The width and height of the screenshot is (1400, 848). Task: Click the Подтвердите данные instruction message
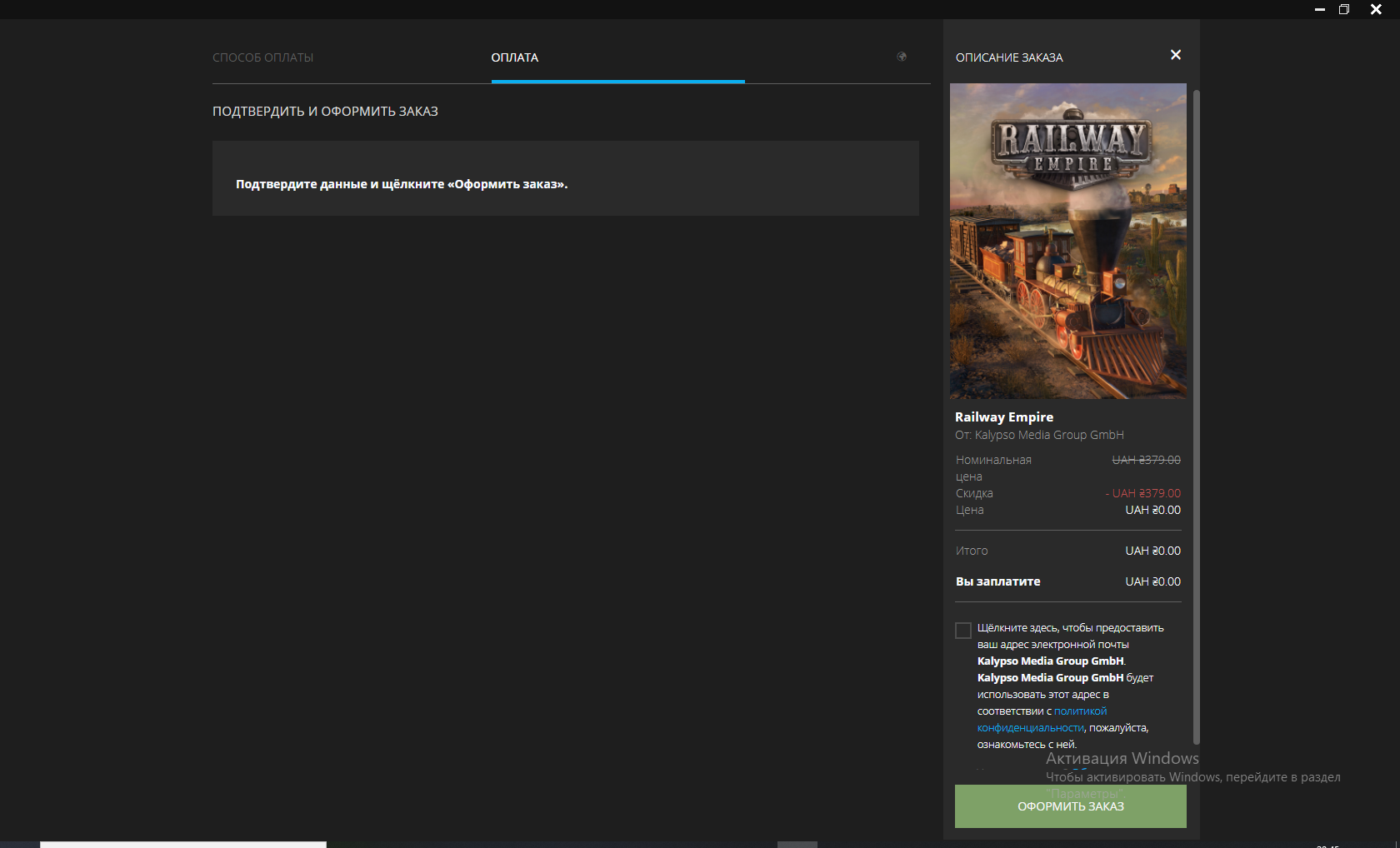click(402, 184)
